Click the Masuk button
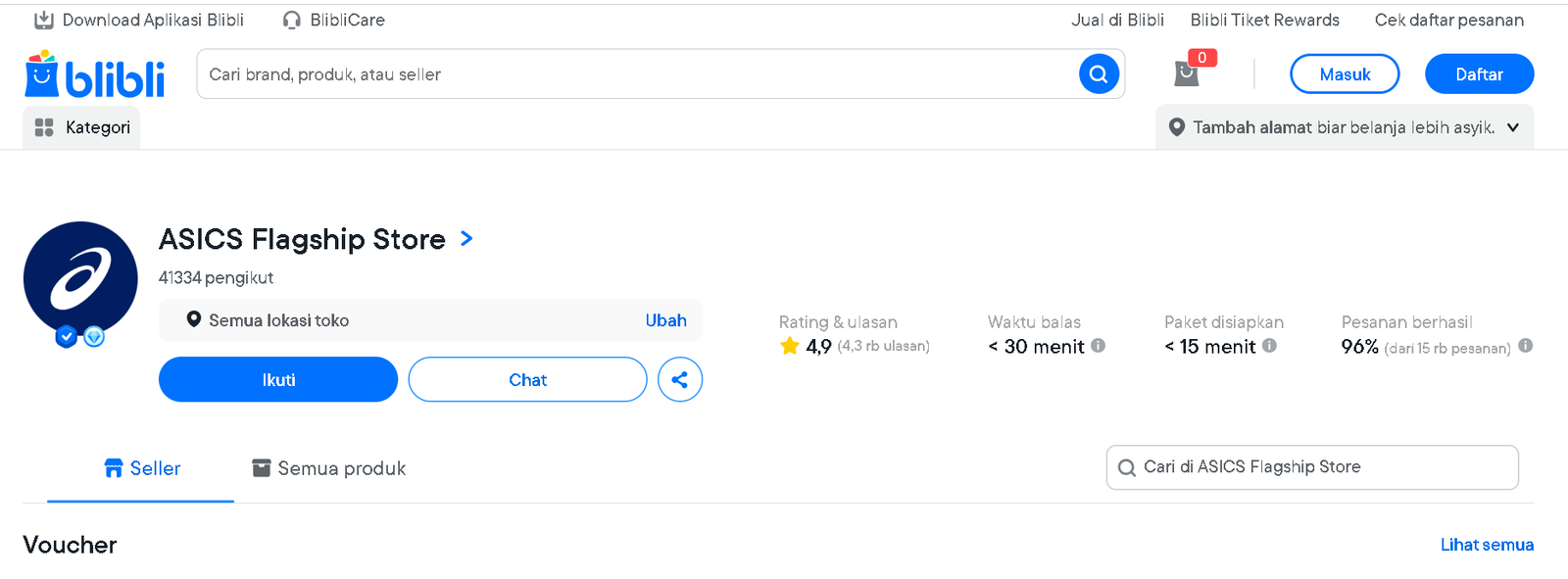 click(x=1345, y=74)
